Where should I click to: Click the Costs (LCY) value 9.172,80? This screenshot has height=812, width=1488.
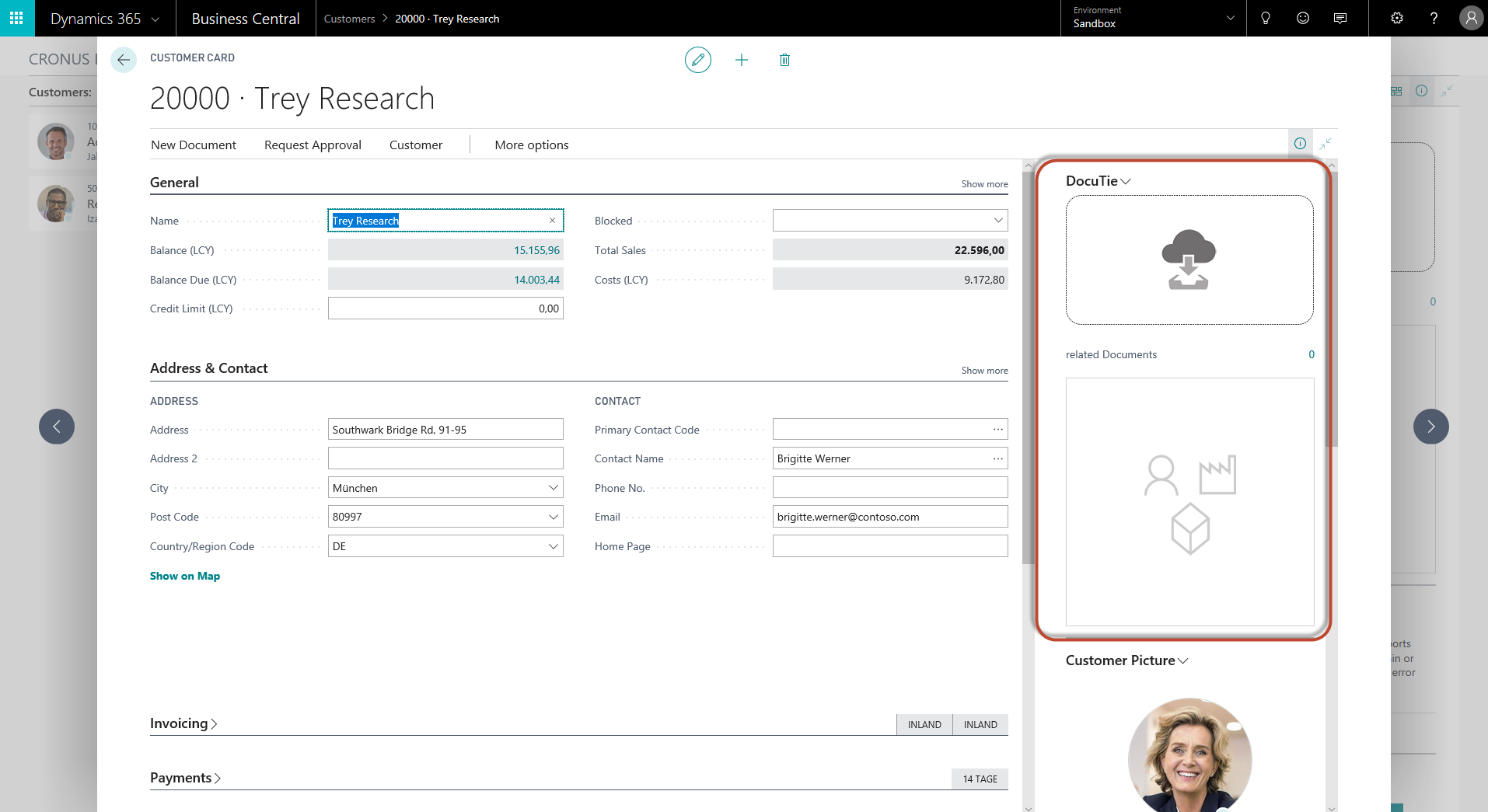click(x=984, y=280)
